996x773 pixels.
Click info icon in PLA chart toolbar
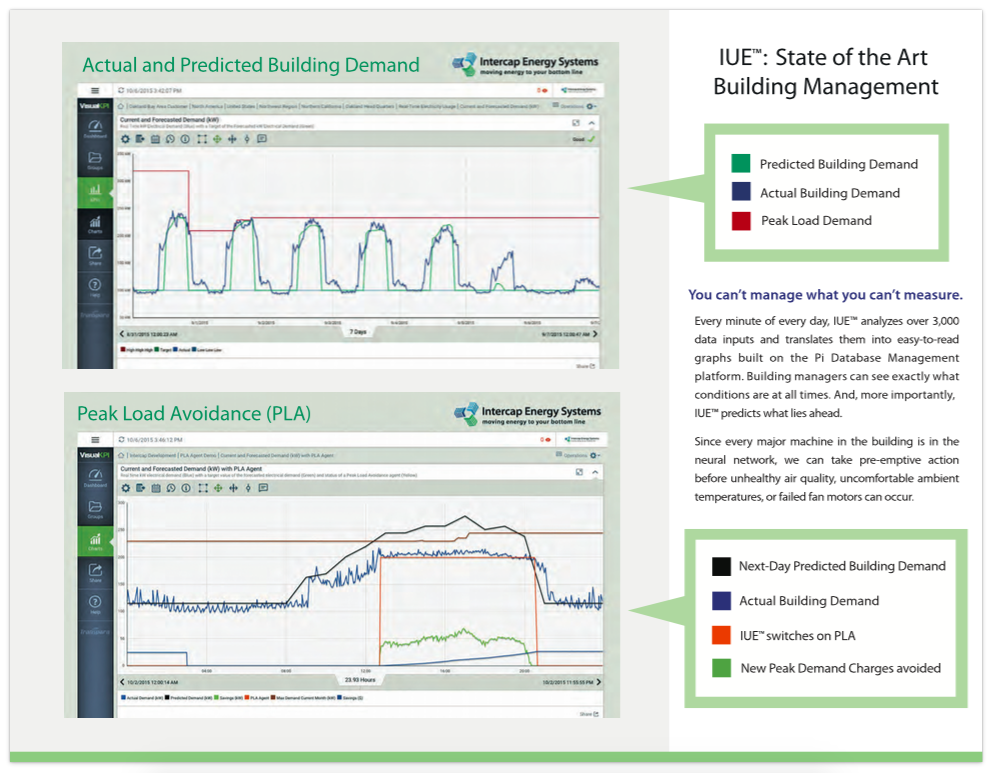click(x=185, y=488)
